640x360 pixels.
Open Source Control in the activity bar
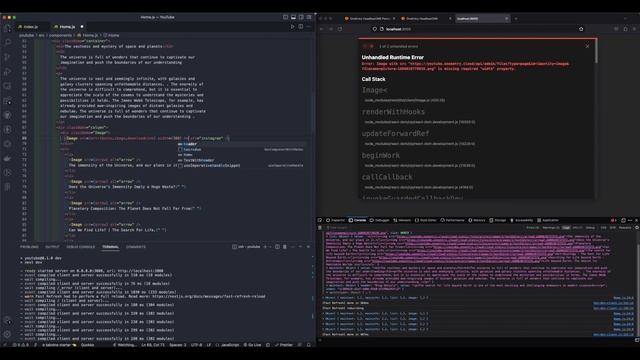click(x=7, y=57)
